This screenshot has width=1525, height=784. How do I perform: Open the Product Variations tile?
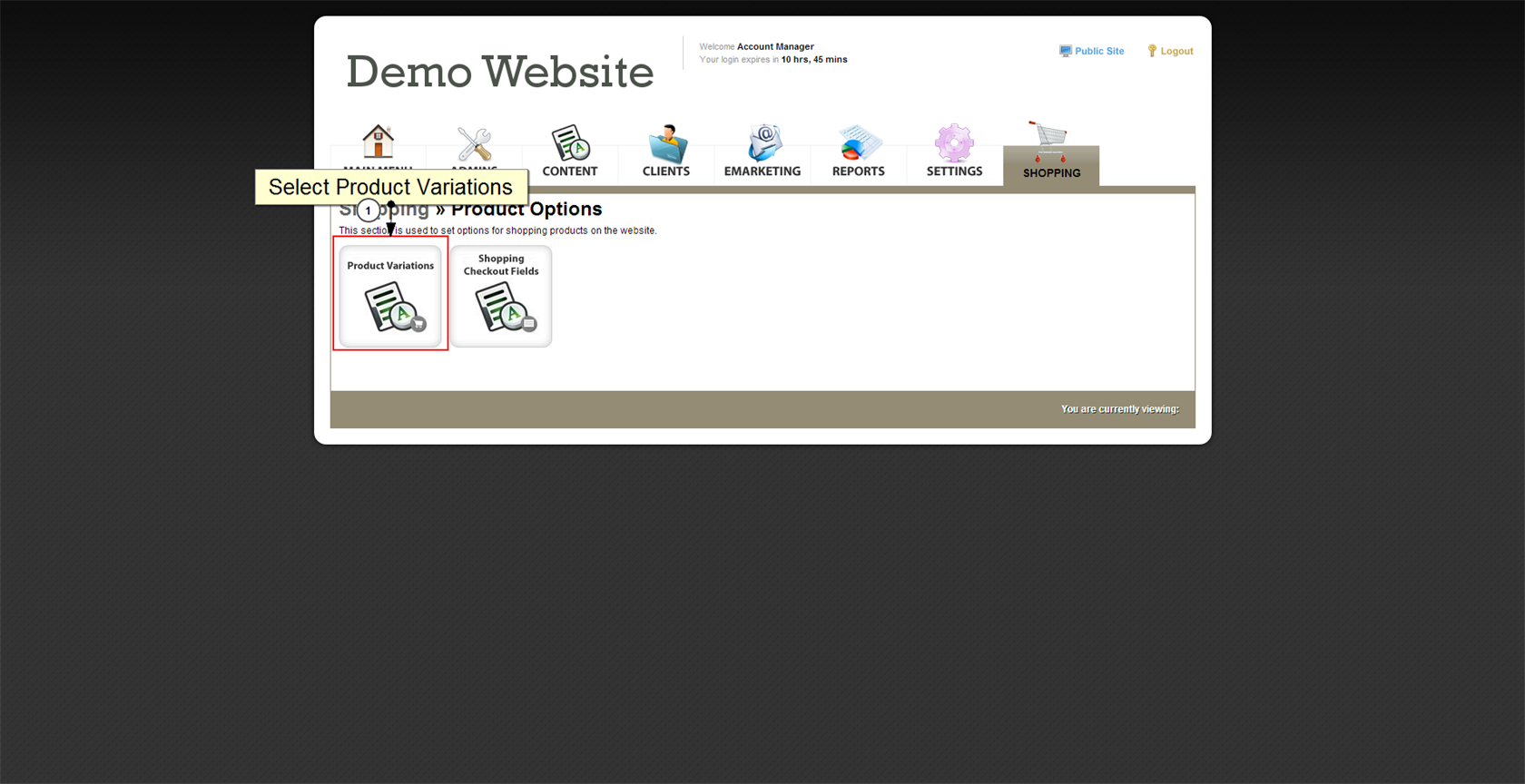[x=390, y=297]
